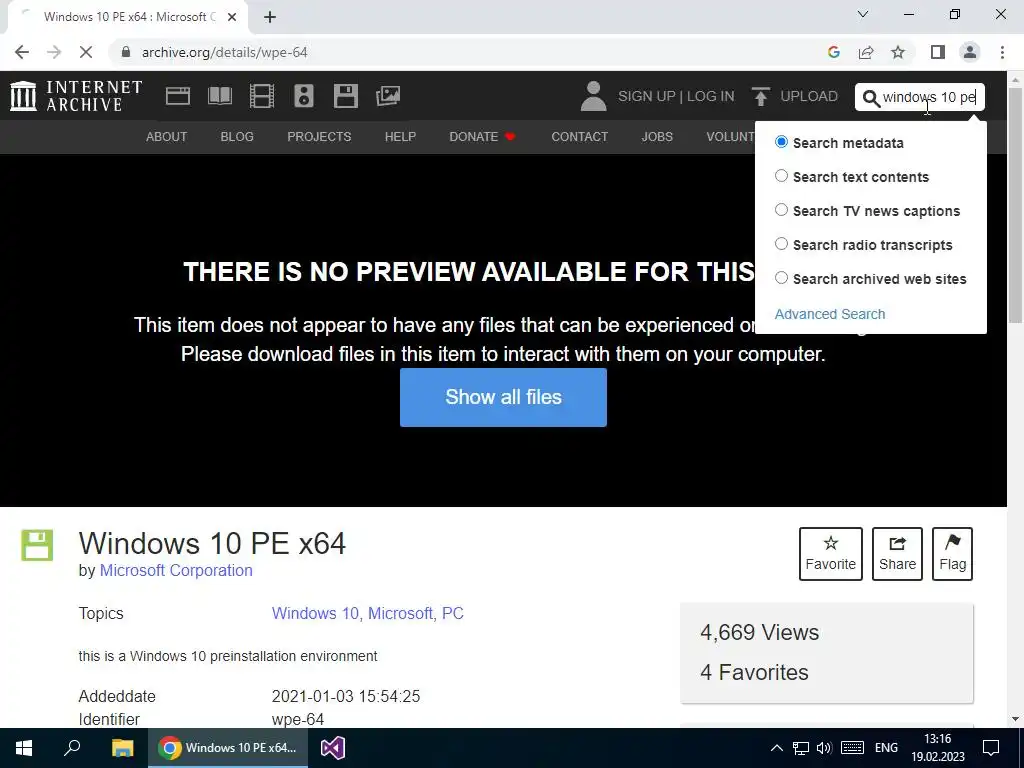Click the search magnifier icon in search box
This screenshot has width=1024, height=768.
[871, 98]
